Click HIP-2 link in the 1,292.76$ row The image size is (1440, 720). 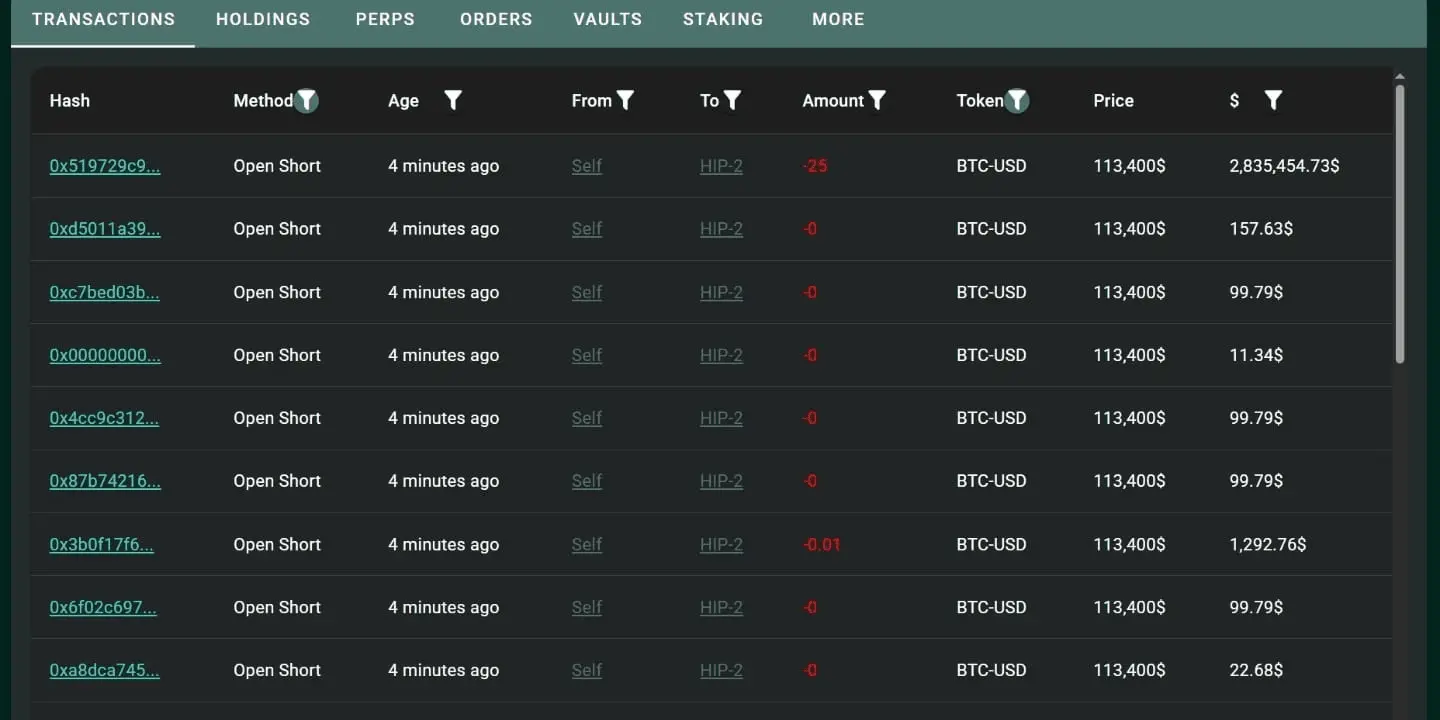(x=721, y=545)
